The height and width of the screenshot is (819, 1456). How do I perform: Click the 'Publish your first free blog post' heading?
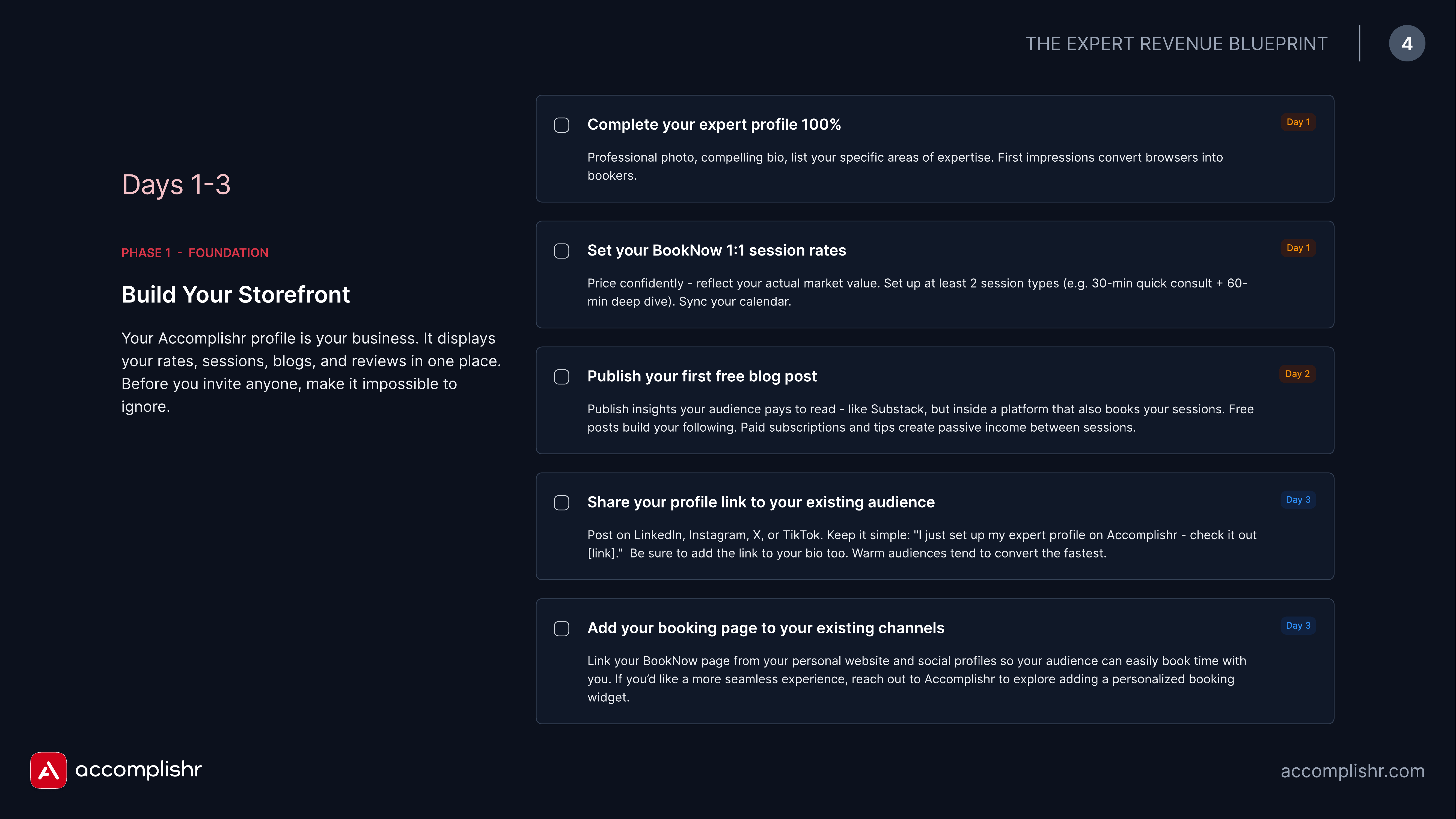pos(702,376)
